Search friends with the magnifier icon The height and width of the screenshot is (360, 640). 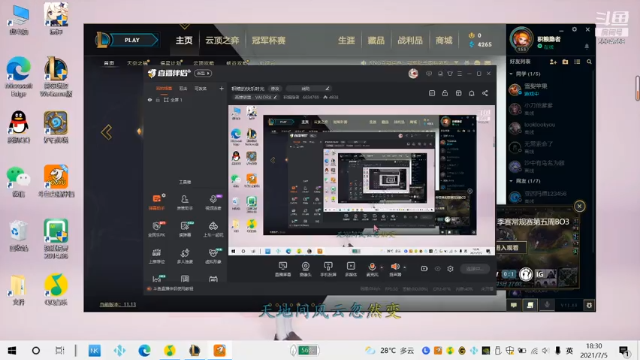click(589, 62)
